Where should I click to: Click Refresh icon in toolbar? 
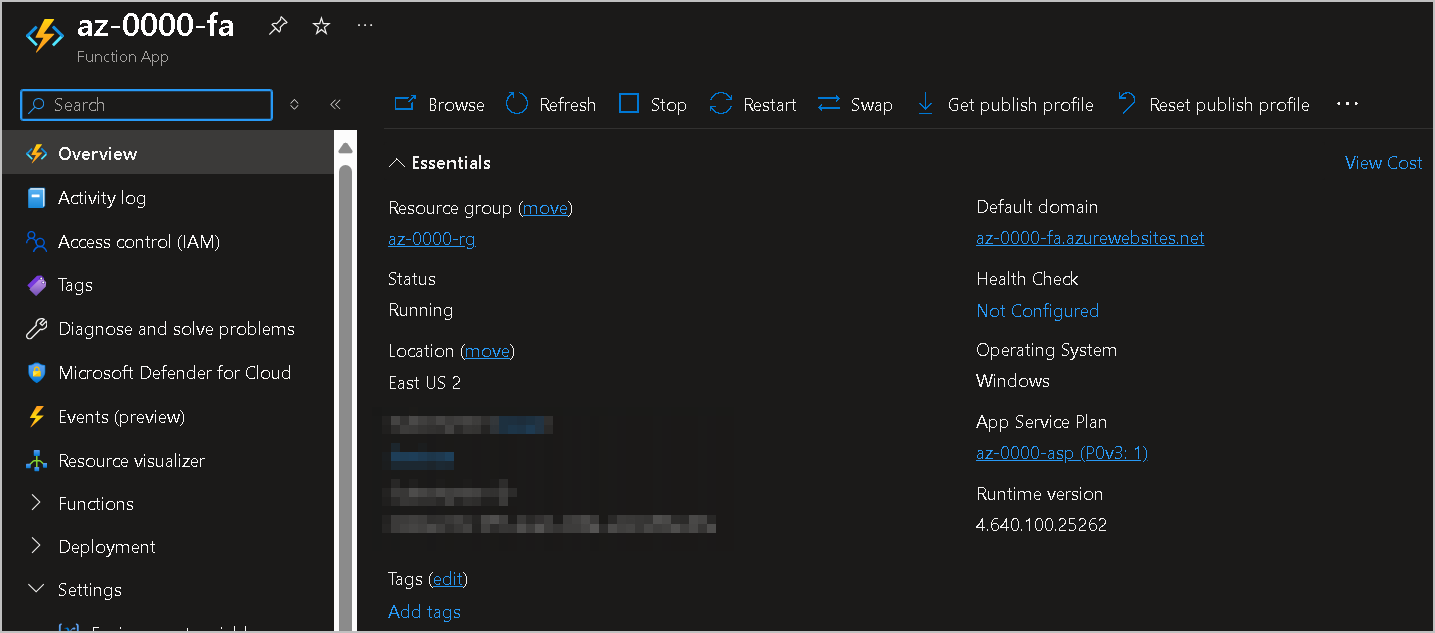click(x=516, y=104)
